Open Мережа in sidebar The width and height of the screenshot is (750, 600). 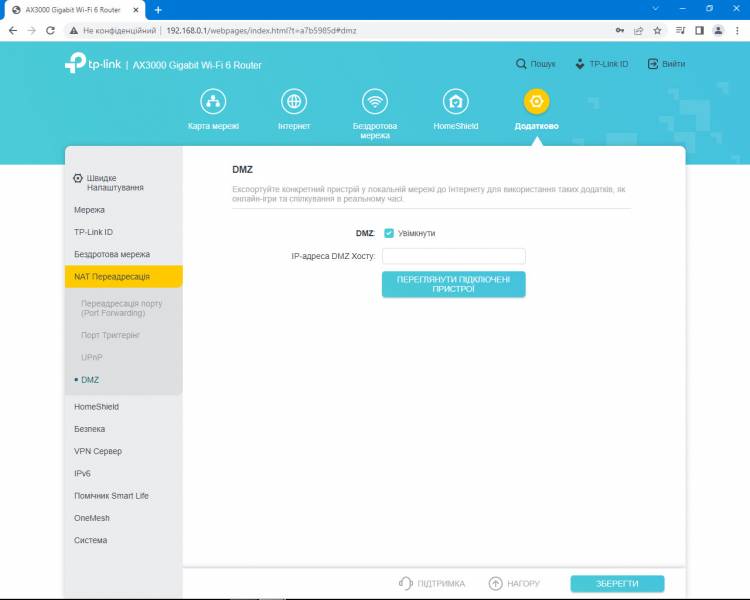(89, 210)
